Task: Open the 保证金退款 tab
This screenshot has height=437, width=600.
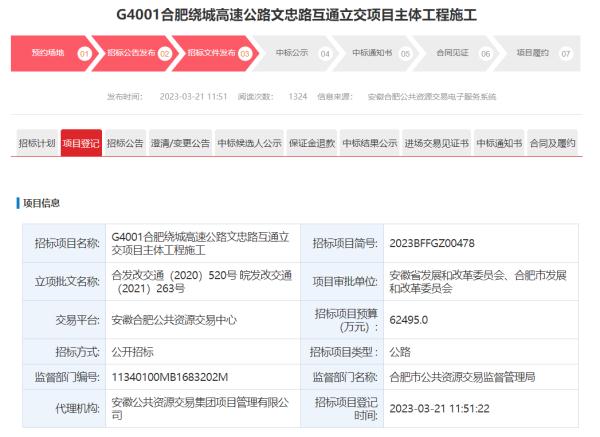Action: pyautogui.click(x=312, y=143)
